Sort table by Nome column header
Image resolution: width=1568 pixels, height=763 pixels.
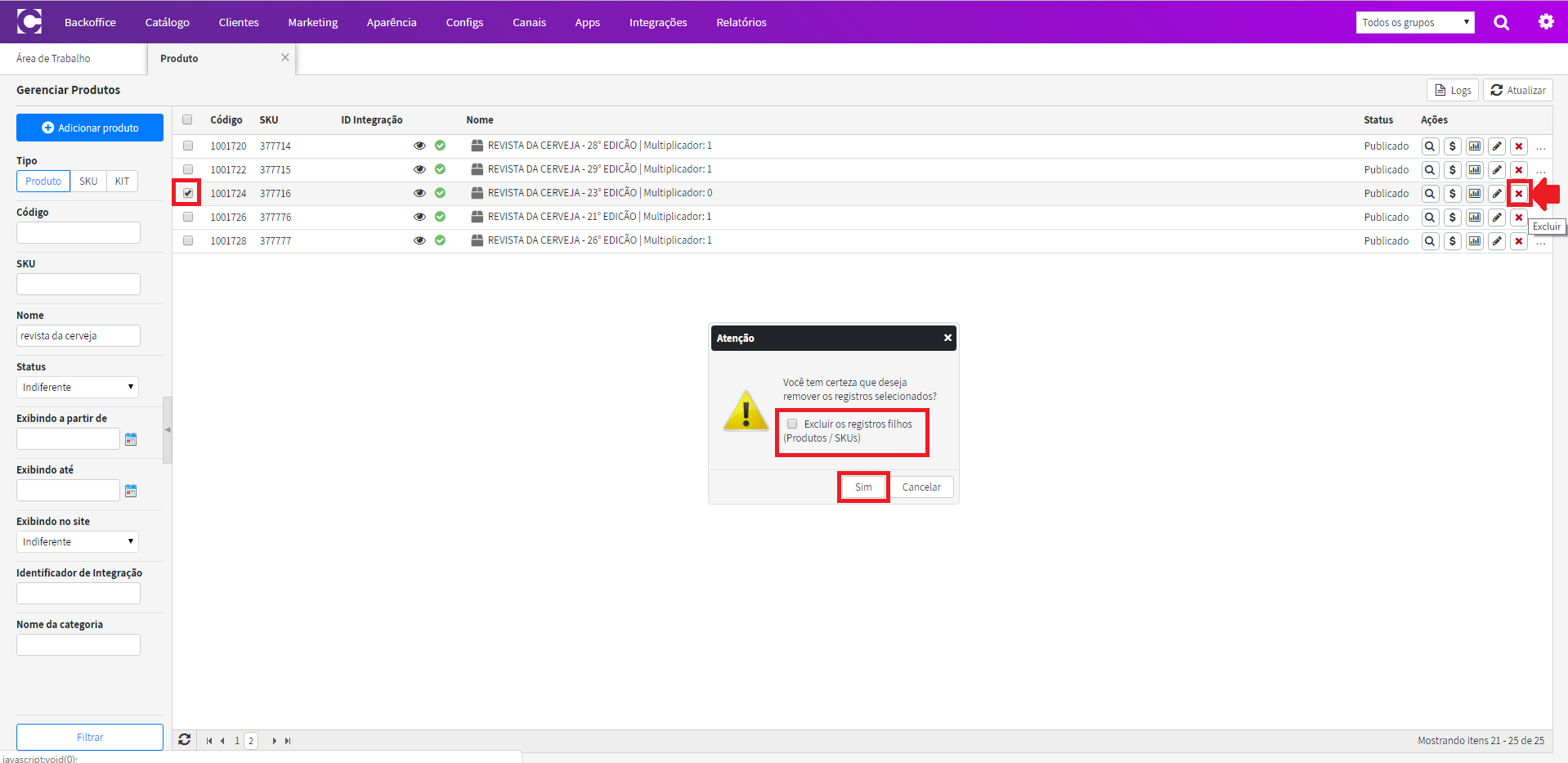pos(480,120)
